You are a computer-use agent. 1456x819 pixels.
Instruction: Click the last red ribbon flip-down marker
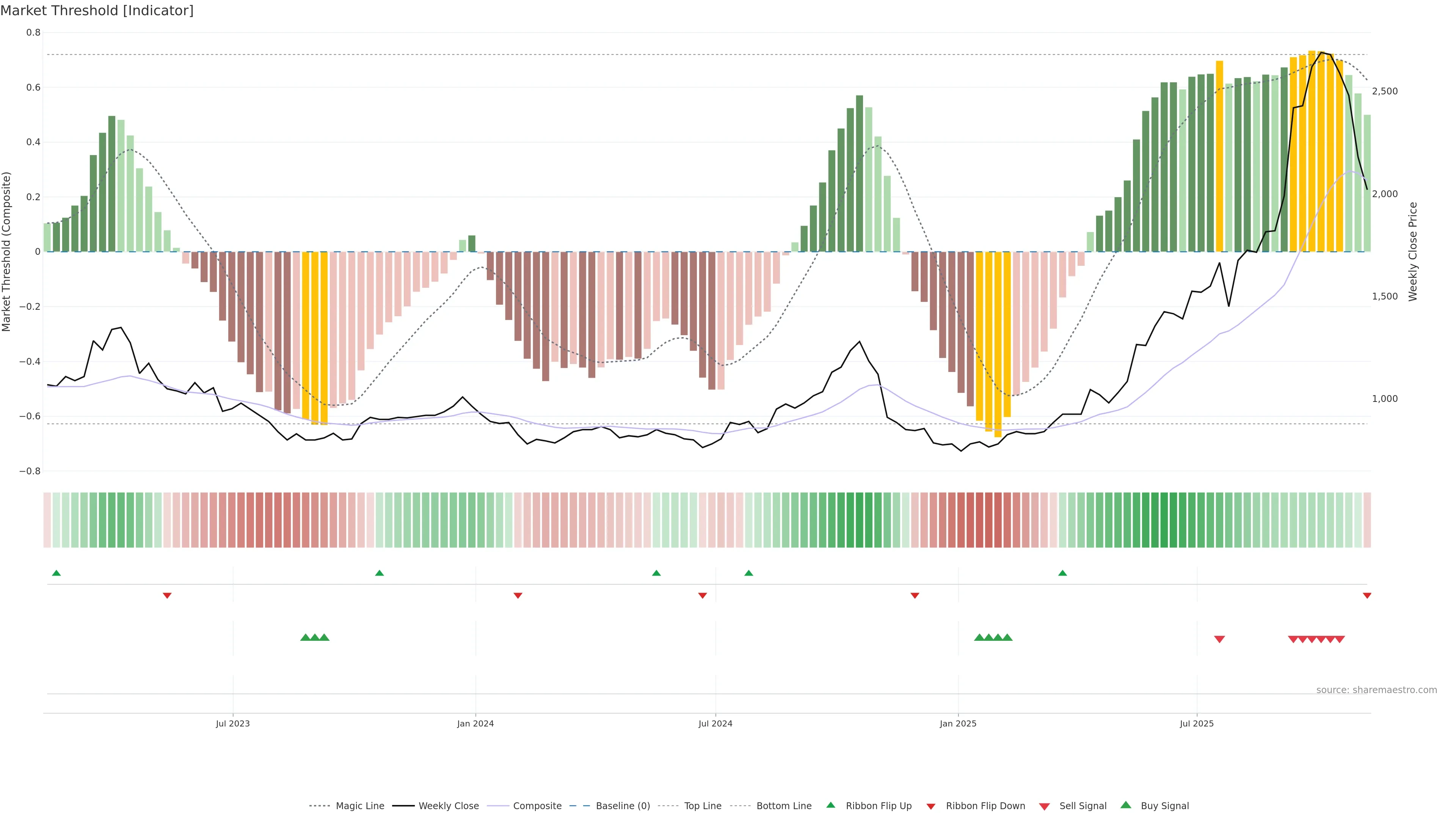[x=1367, y=596]
